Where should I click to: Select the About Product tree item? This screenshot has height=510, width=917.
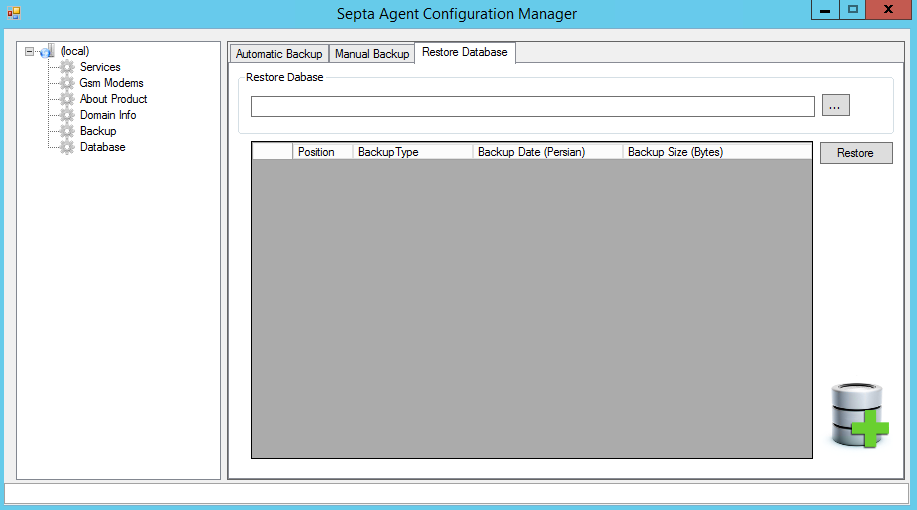pos(113,99)
